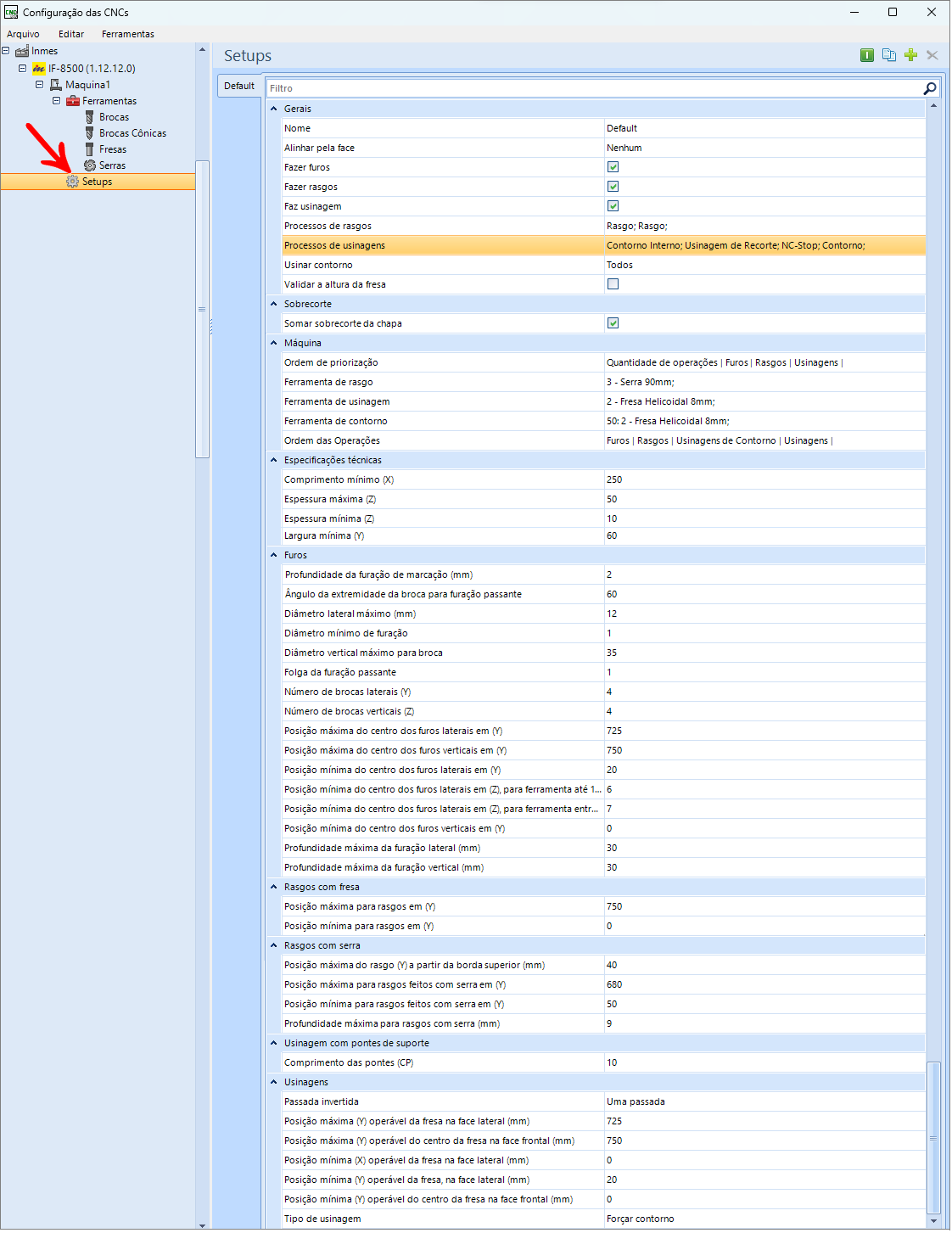952x1233 pixels.
Task: Collapse the Usinagens section
Action: (274, 1082)
